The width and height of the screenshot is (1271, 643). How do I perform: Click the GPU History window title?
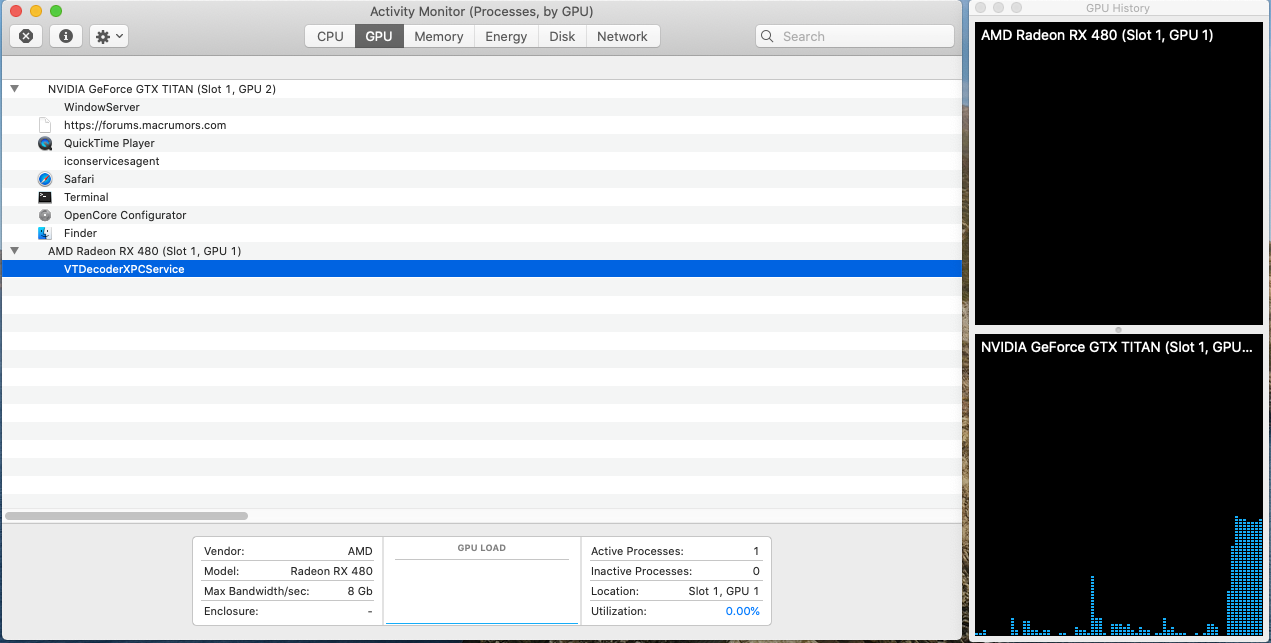click(1118, 8)
